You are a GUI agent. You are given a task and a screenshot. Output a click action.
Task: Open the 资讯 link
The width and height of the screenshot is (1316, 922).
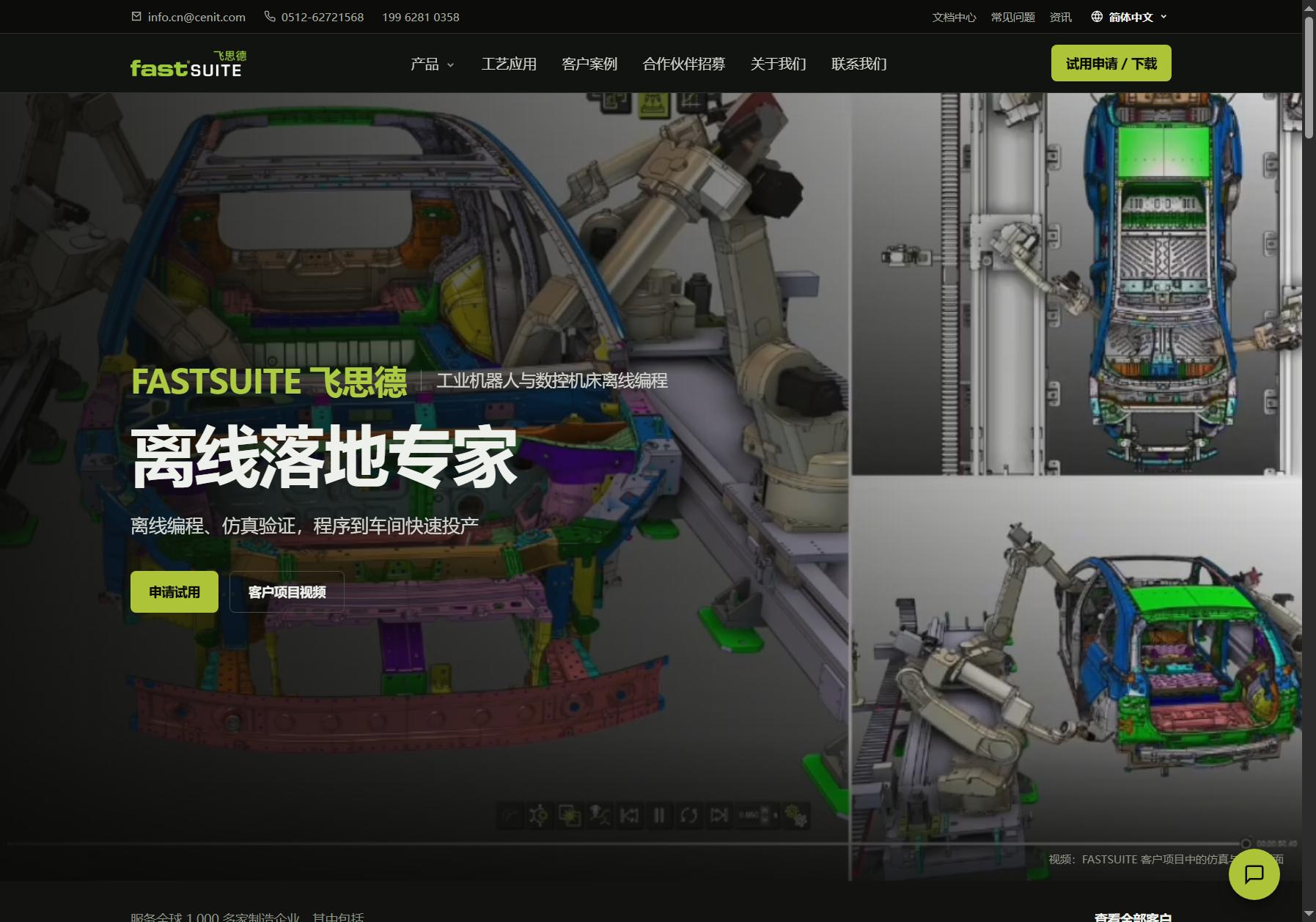tap(1060, 17)
